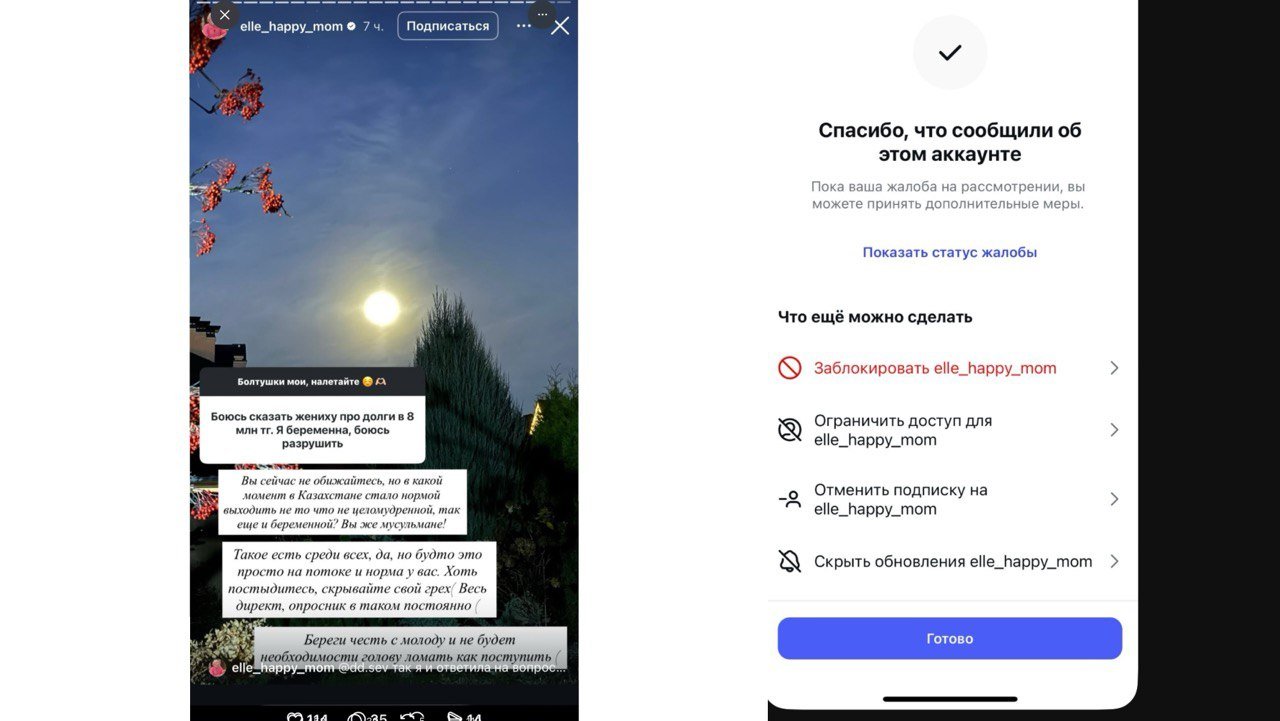This screenshot has height=721, width=1280.
Task: Click the small avatar in the story comment
Action: coord(217,667)
